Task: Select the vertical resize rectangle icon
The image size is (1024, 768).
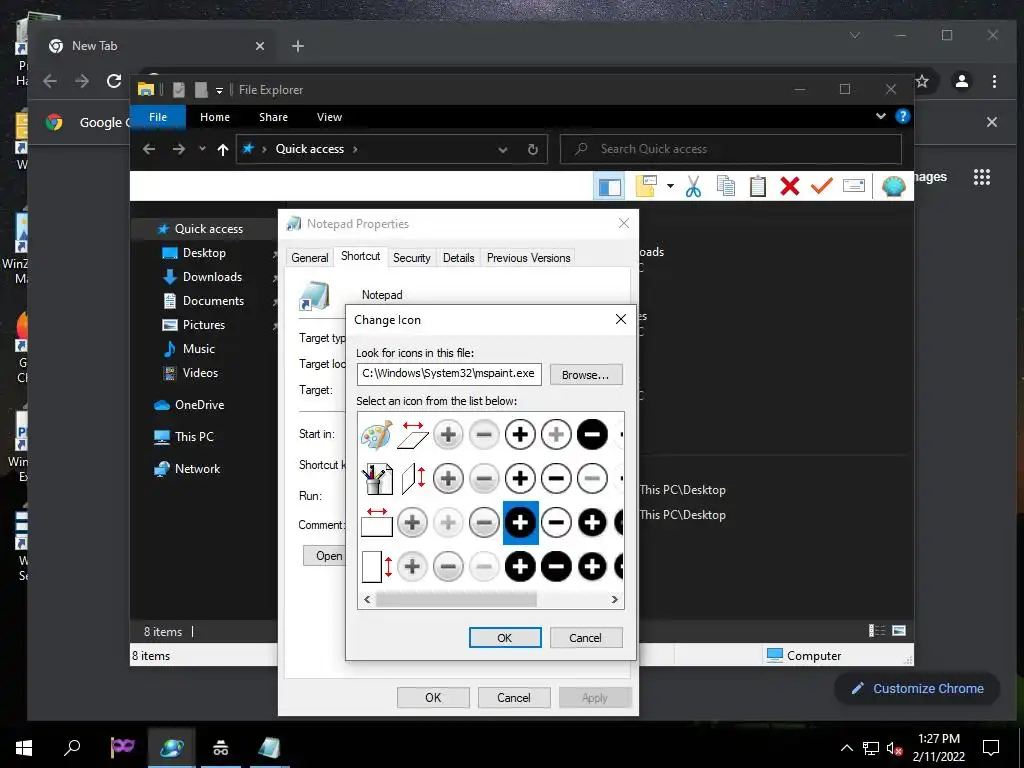Action: tap(377, 566)
